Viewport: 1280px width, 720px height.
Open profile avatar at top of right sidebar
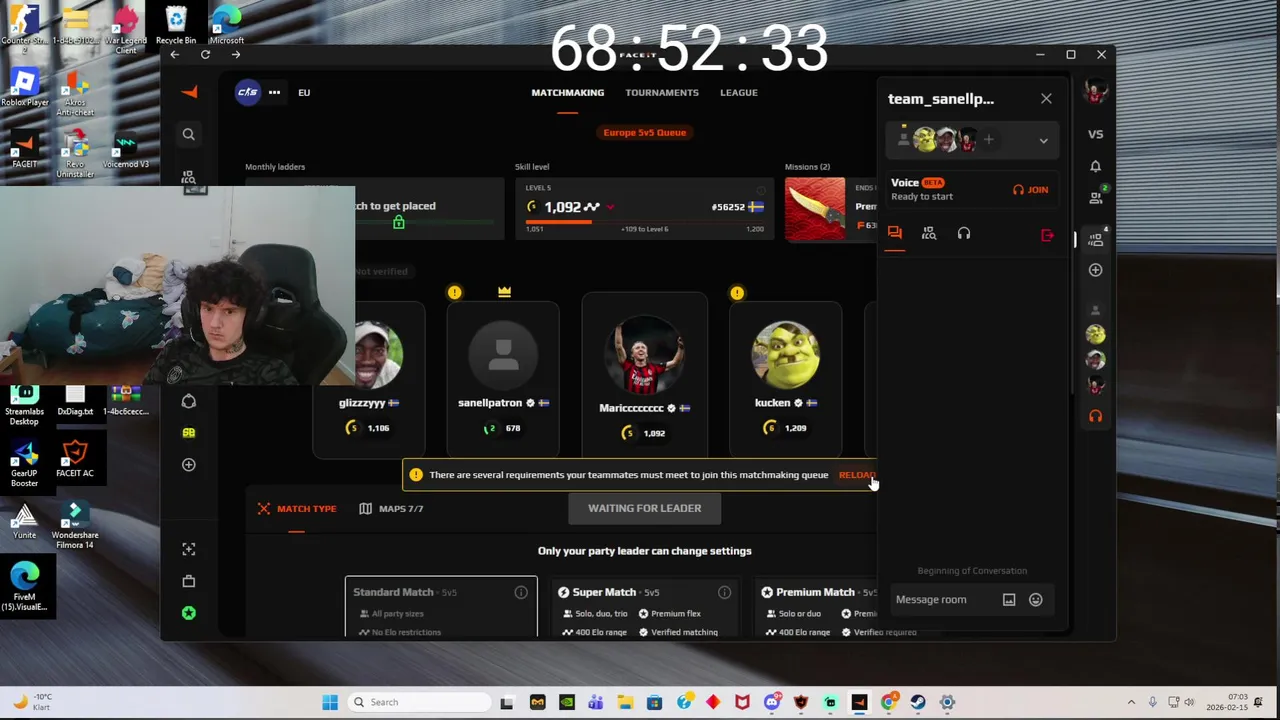1095,92
